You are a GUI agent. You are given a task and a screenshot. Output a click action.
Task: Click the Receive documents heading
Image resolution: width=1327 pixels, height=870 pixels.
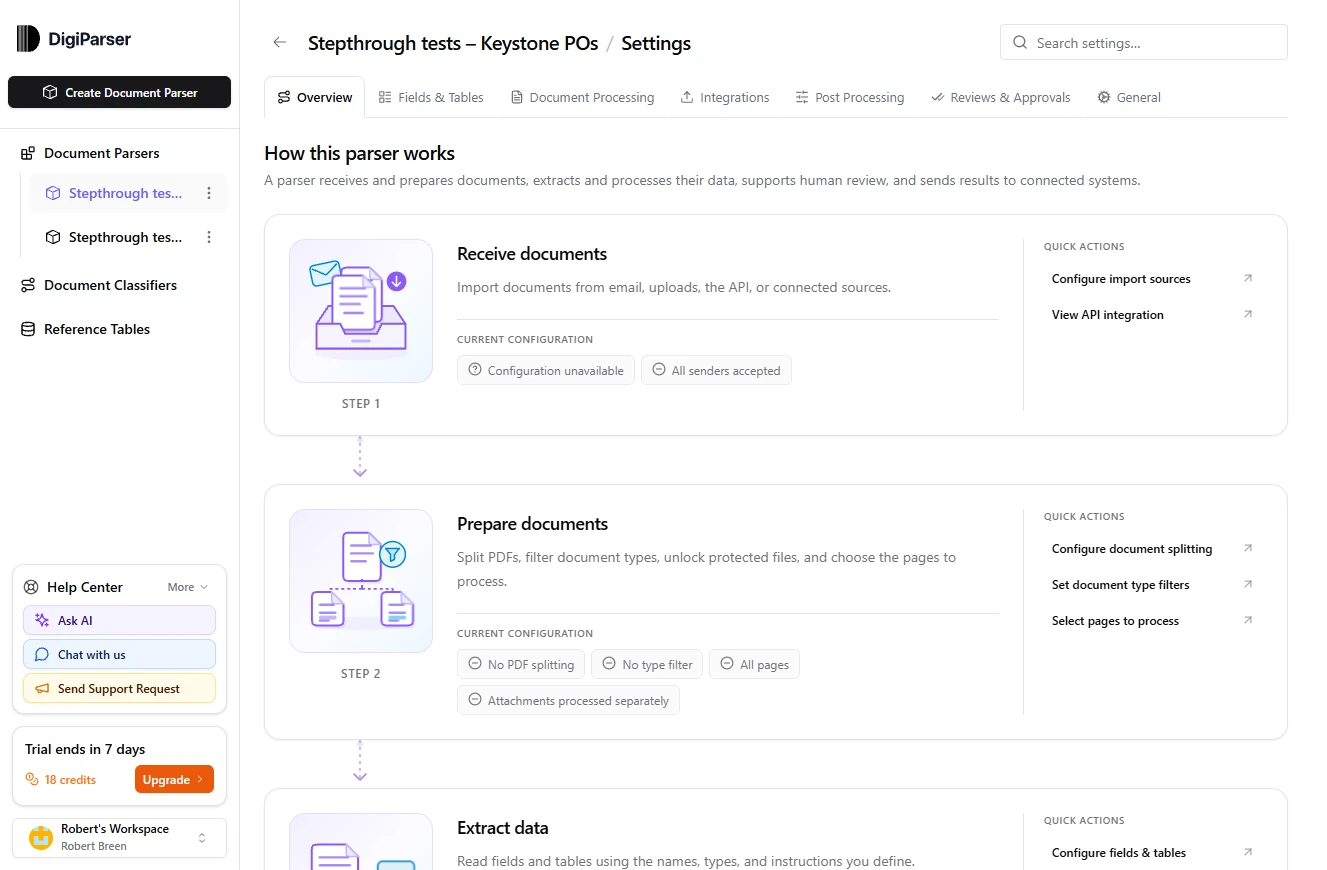(532, 254)
